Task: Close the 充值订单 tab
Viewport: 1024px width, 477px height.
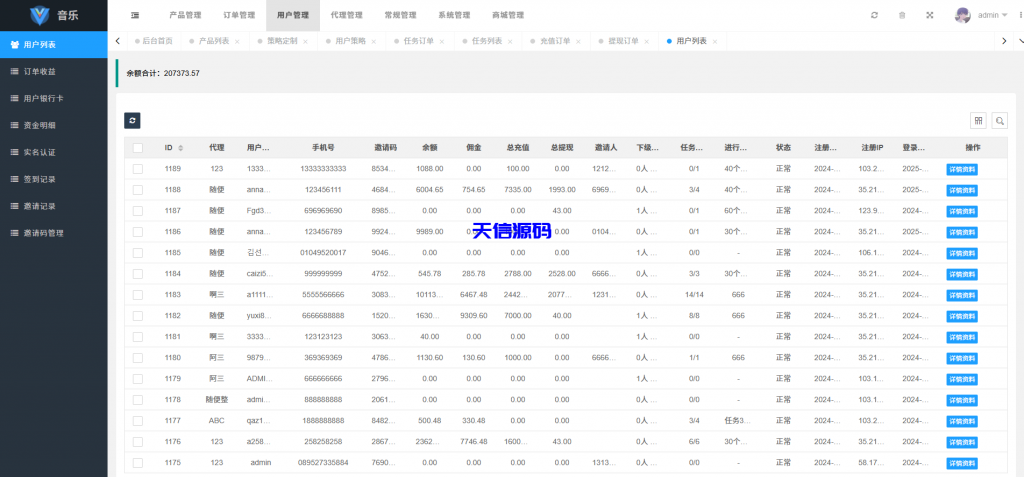Action: pyautogui.click(x=578, y=41)
